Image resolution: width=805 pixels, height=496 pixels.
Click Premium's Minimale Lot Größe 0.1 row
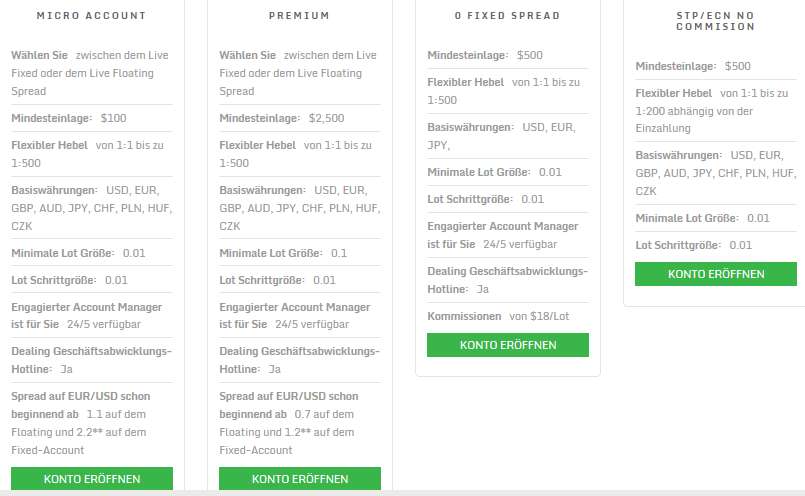(x=300, y=253)
